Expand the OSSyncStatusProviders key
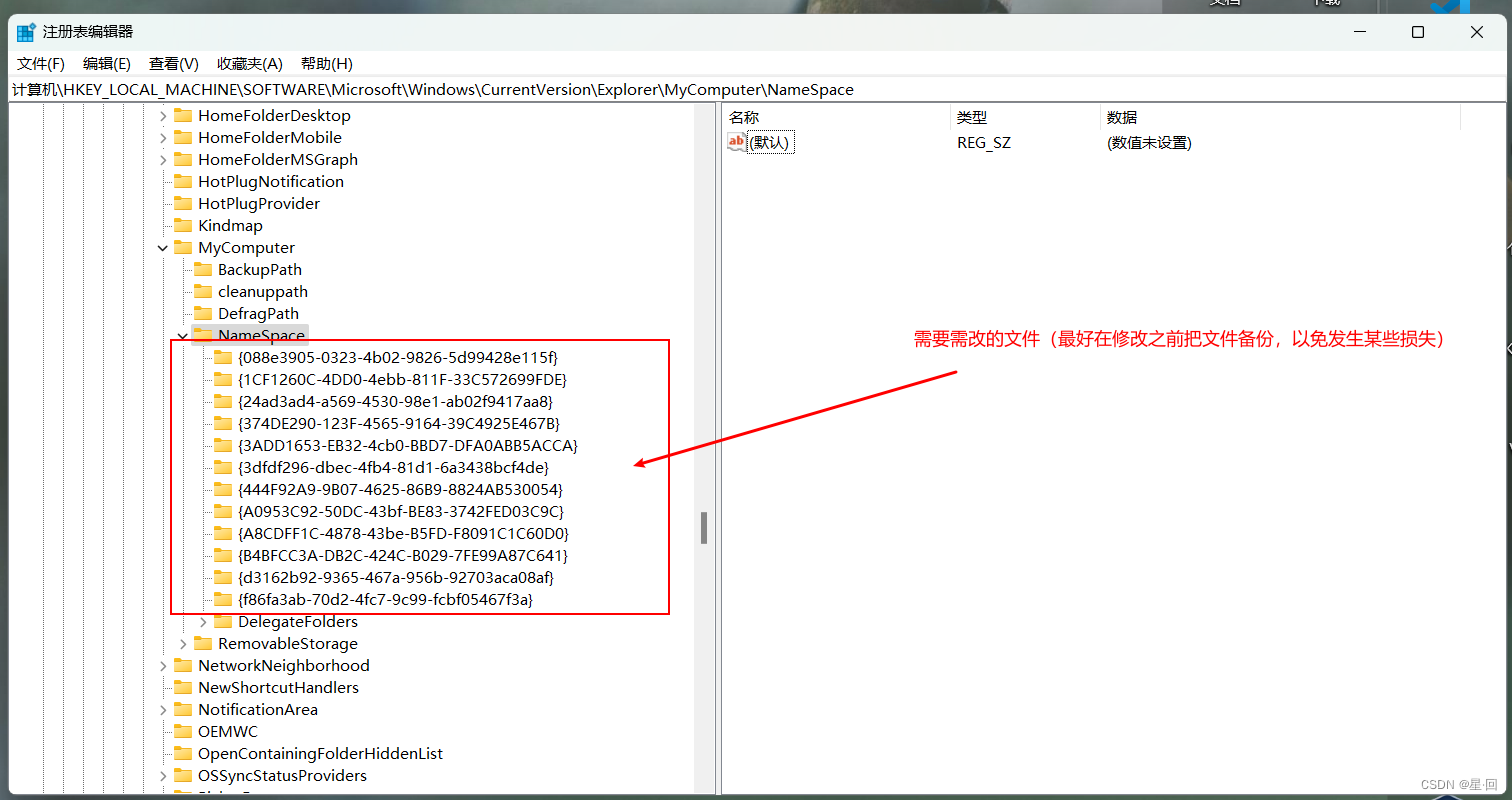 [164, 776]
